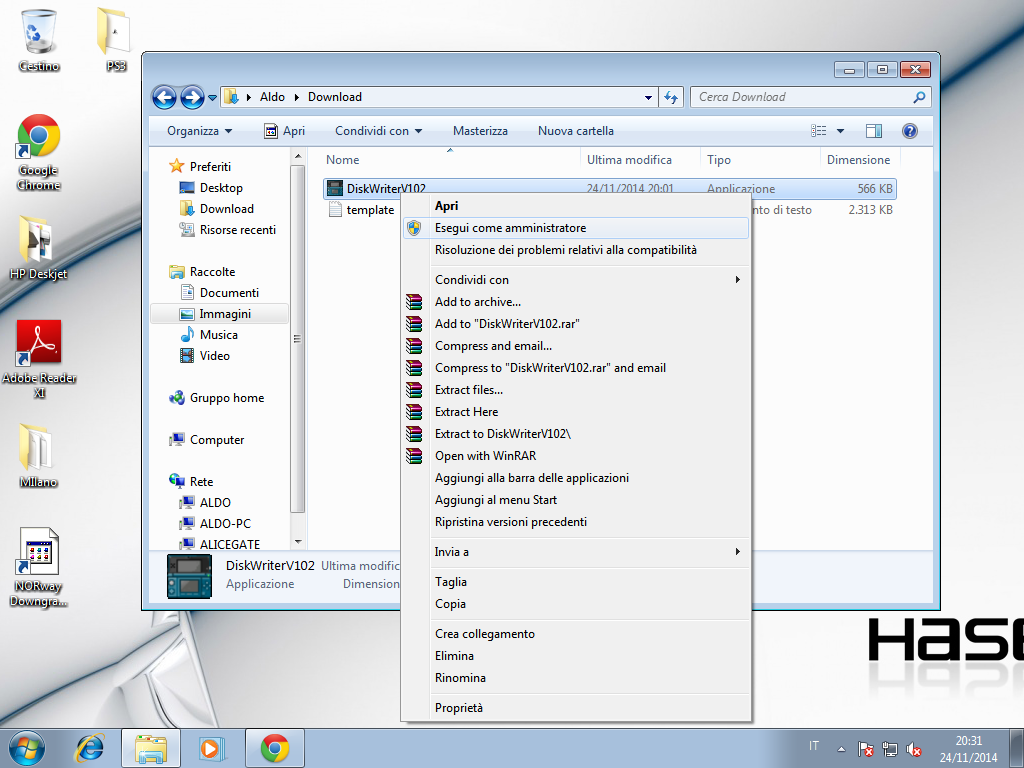Open the Condividi con toolbar dropdown
Viewport: 1024px width, 768px height.
379,131
